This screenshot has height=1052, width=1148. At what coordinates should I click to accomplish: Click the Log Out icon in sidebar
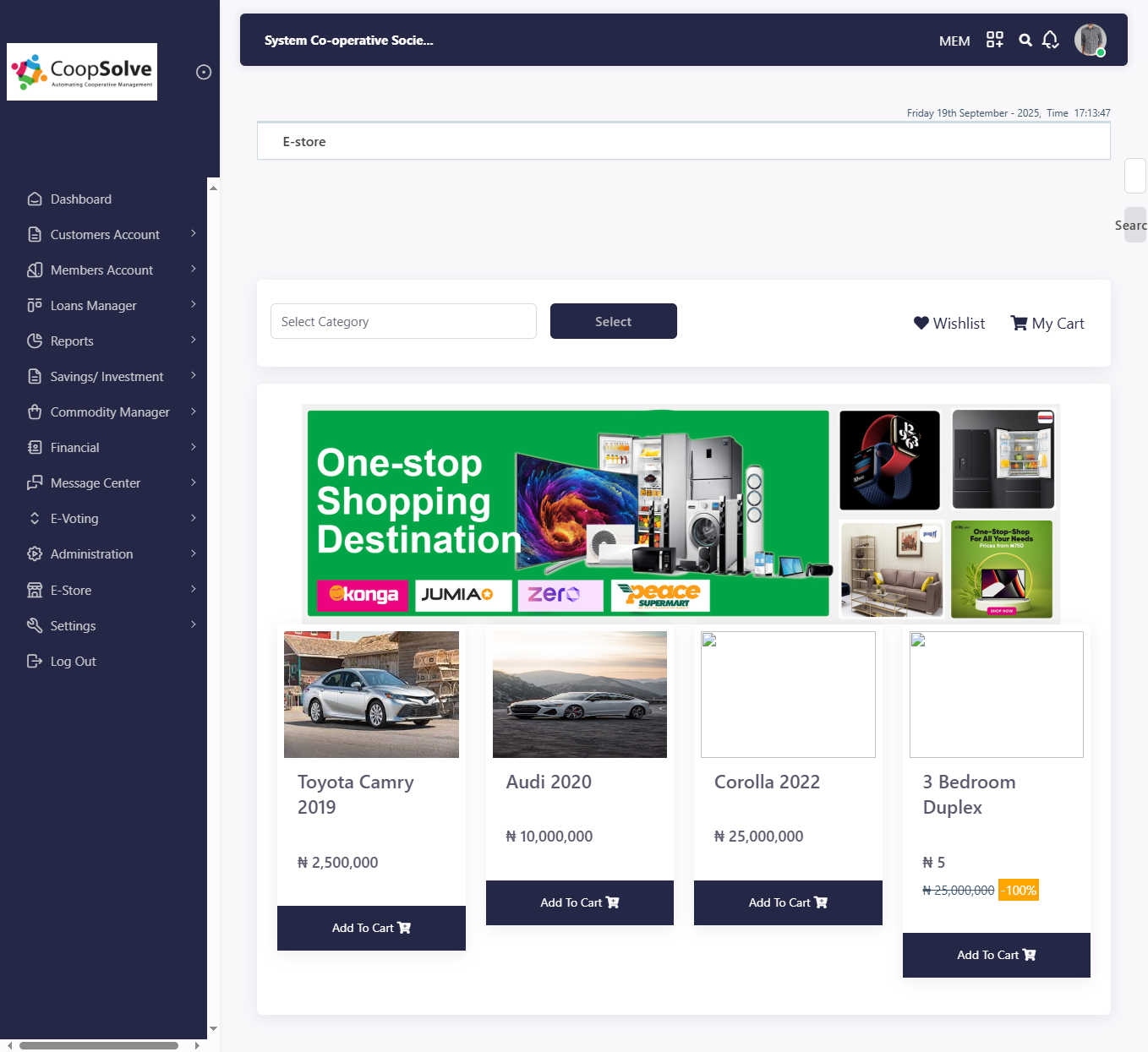point(35,662)
